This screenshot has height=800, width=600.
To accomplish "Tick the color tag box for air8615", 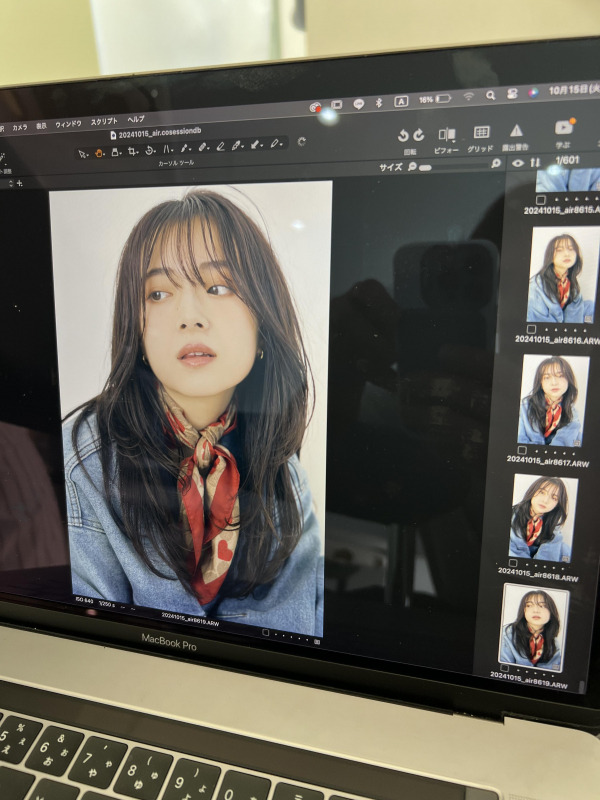I will [540, 199].
